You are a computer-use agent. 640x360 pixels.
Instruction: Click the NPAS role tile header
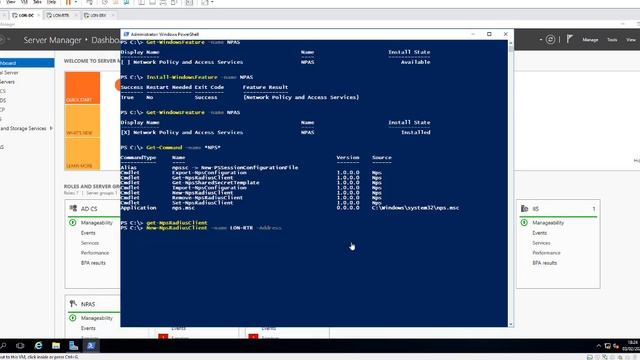pos(88,304)
